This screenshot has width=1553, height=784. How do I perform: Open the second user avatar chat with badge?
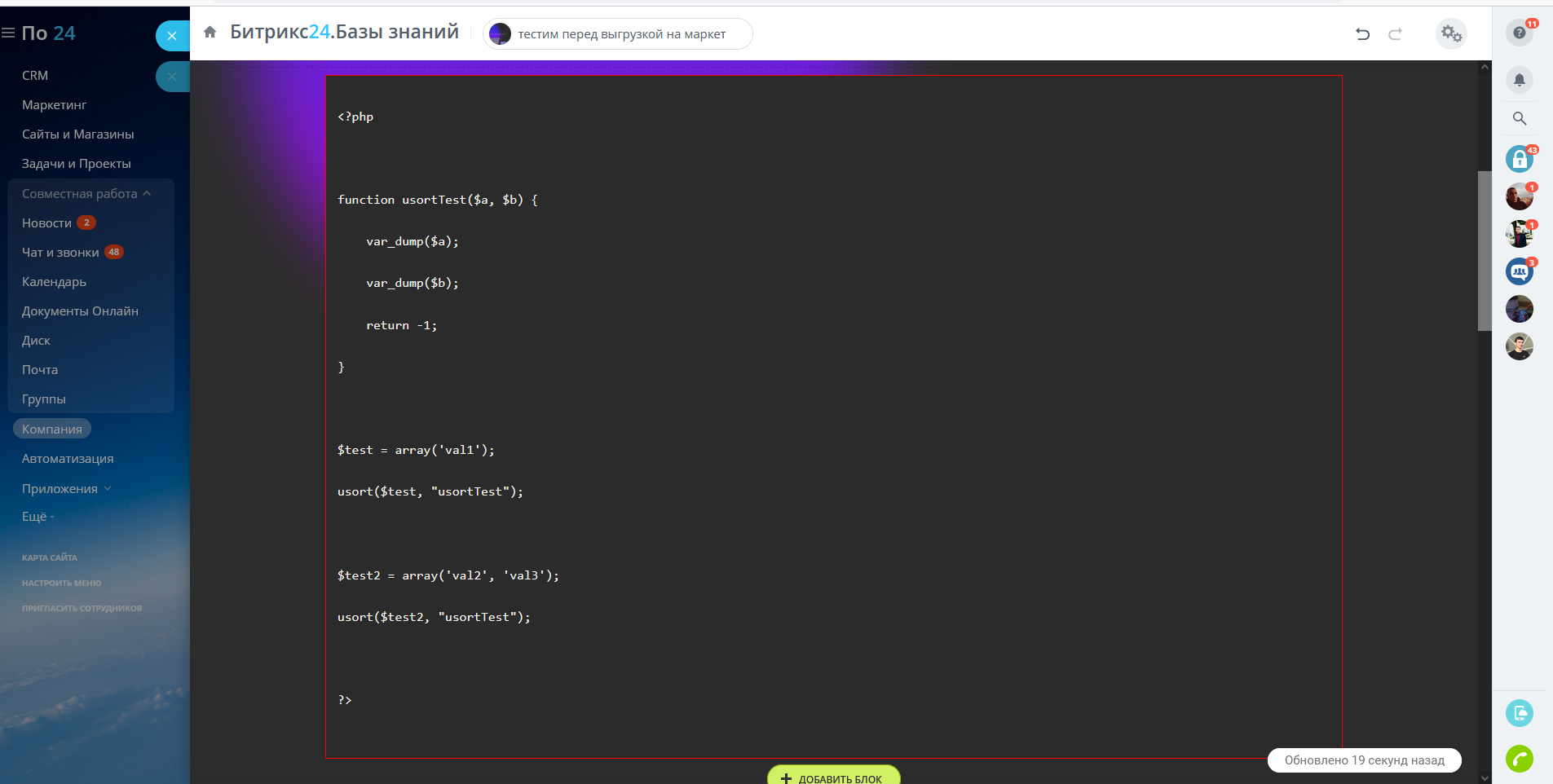click(x=1520, y=234)
